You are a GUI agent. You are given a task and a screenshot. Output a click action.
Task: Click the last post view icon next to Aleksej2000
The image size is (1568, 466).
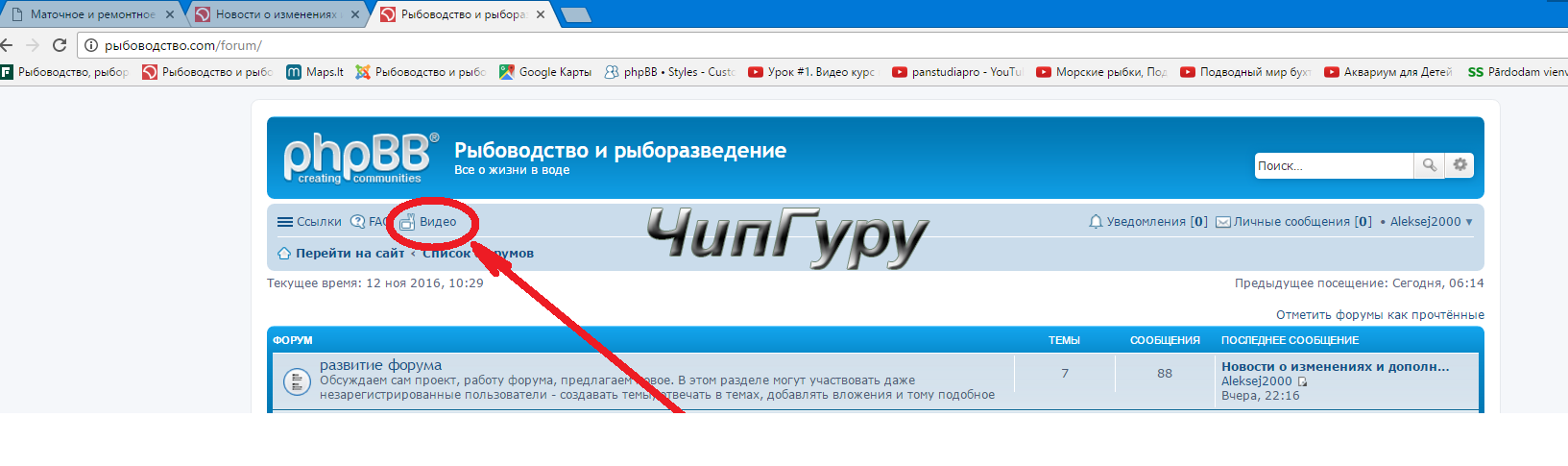coord(1303,381)
